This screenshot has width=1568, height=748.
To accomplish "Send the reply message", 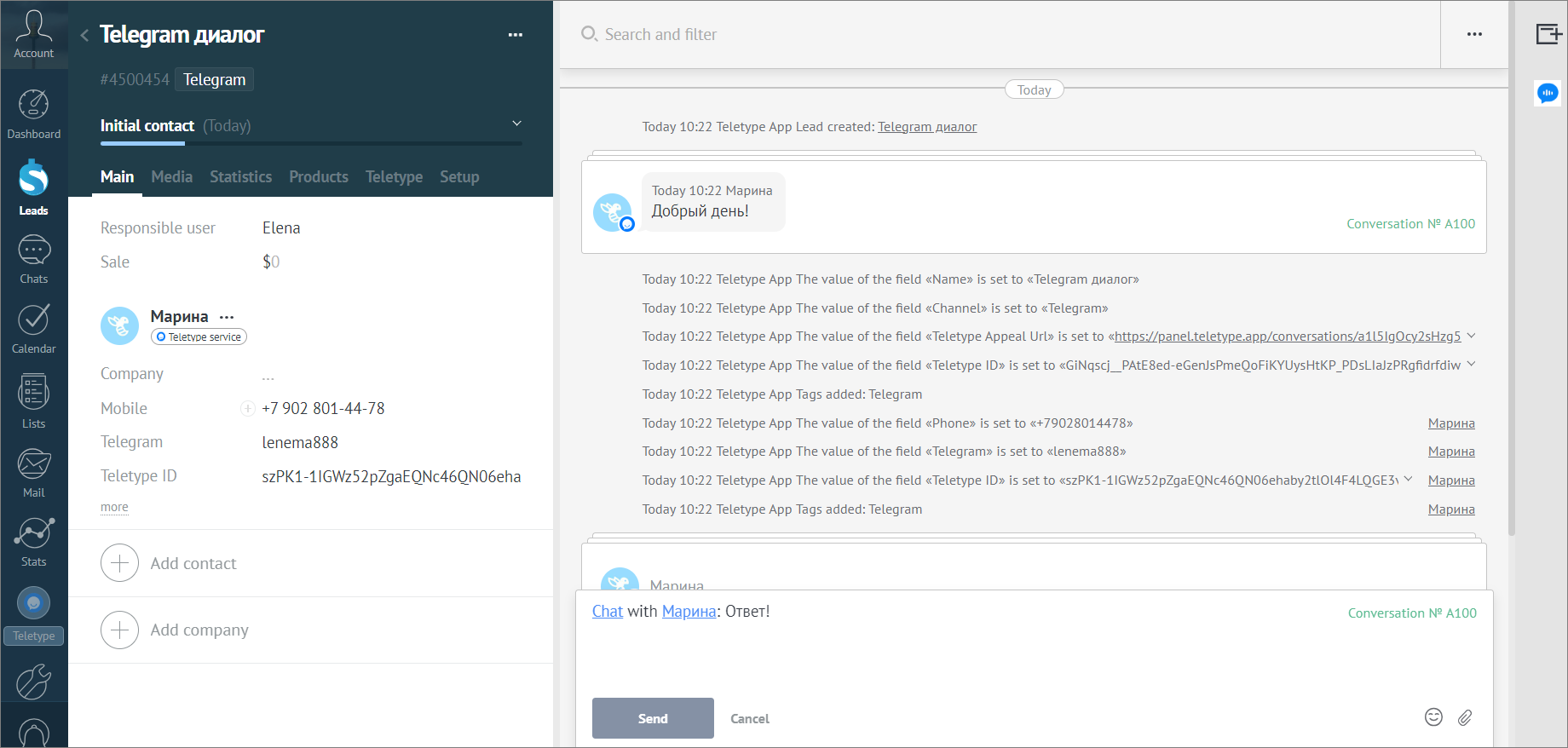I will pyautogui.click(x=653, y=718).
